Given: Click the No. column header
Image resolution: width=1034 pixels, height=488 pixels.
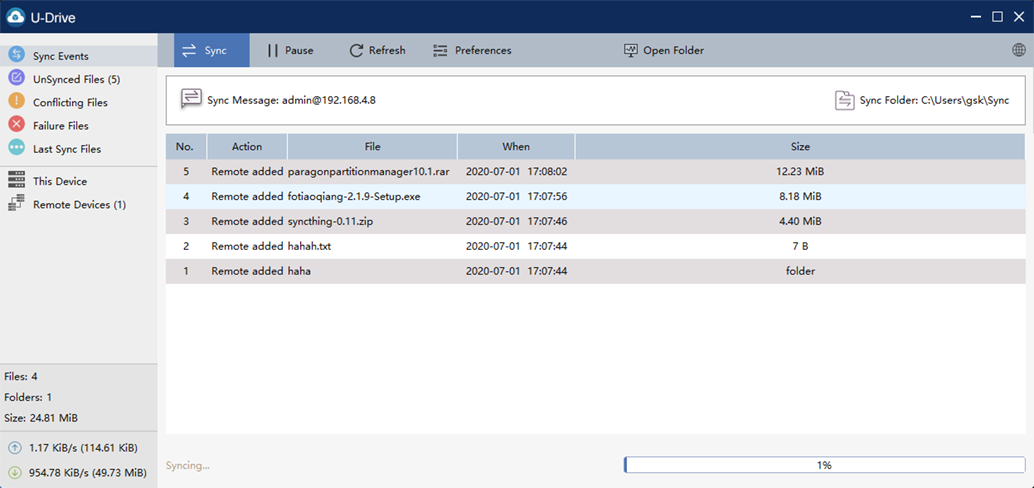Looking at the screenshot, I should click(x=186, y=146).
